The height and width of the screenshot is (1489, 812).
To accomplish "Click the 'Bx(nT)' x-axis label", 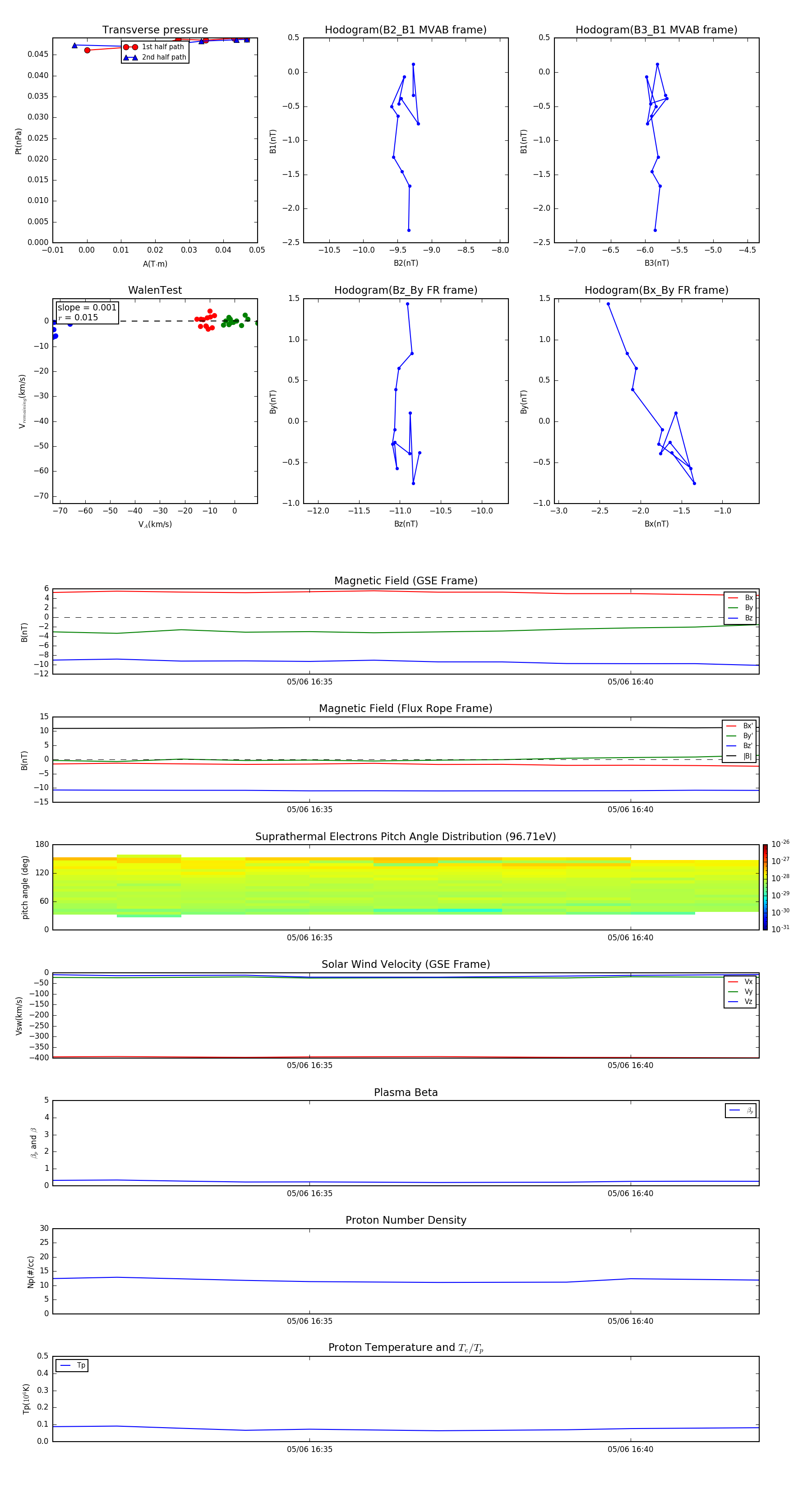I will point(656,524).
